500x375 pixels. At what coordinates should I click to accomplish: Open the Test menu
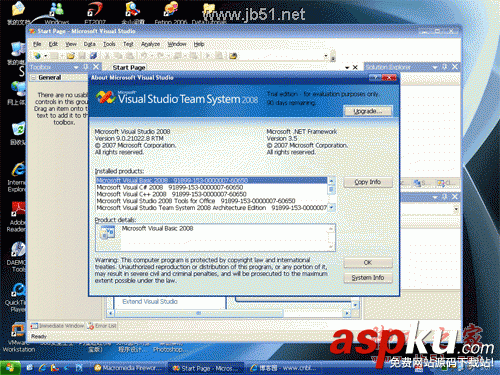[128, 44]
